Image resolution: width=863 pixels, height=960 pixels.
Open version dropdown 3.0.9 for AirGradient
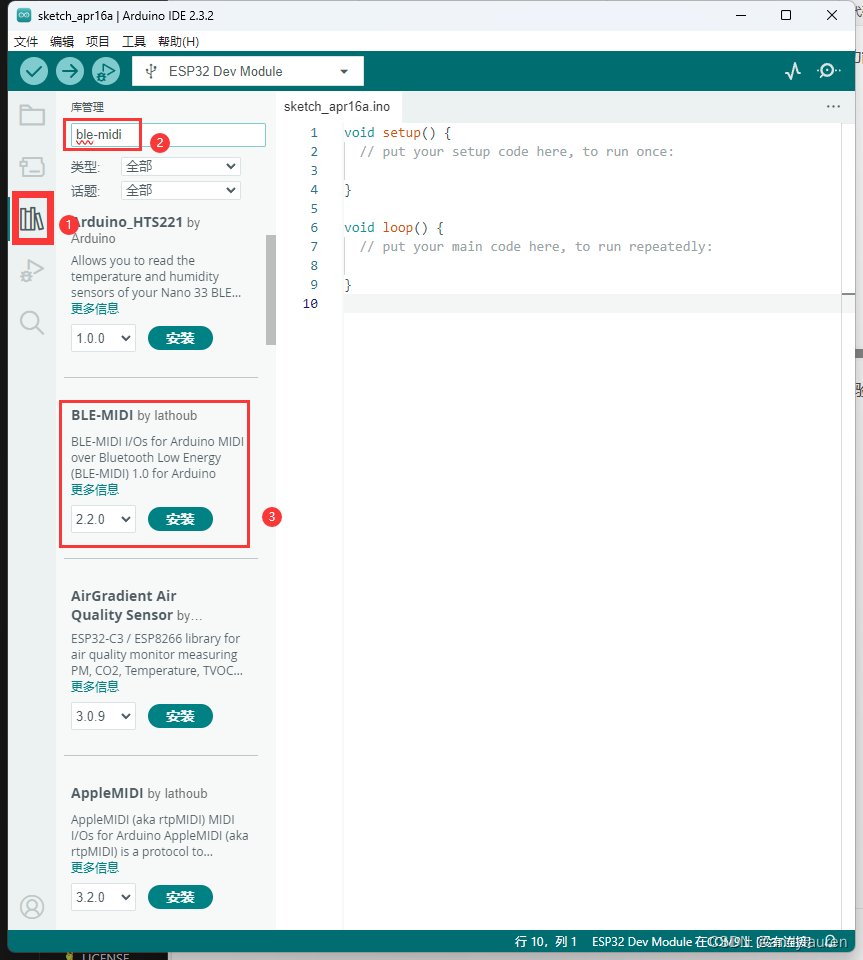(103, 716)
